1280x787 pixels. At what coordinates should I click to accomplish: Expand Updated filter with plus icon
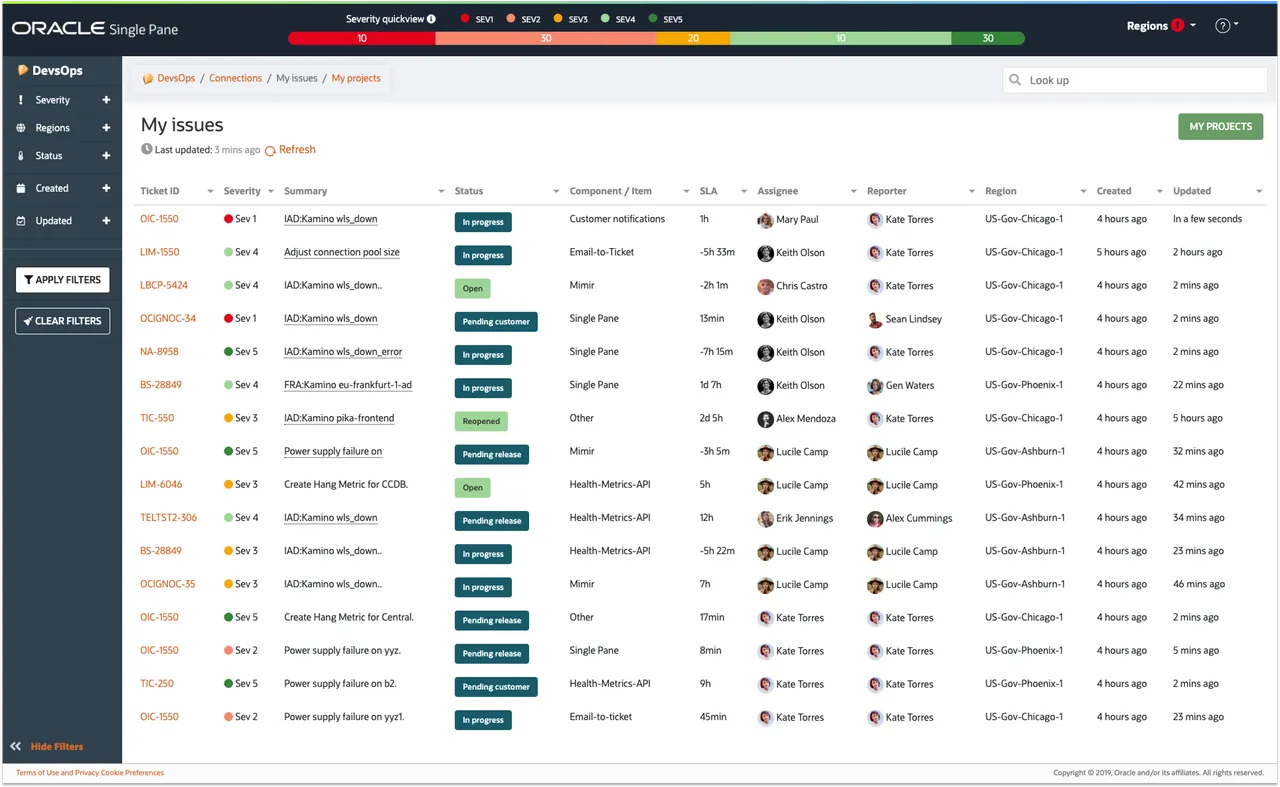click(106, 221)
